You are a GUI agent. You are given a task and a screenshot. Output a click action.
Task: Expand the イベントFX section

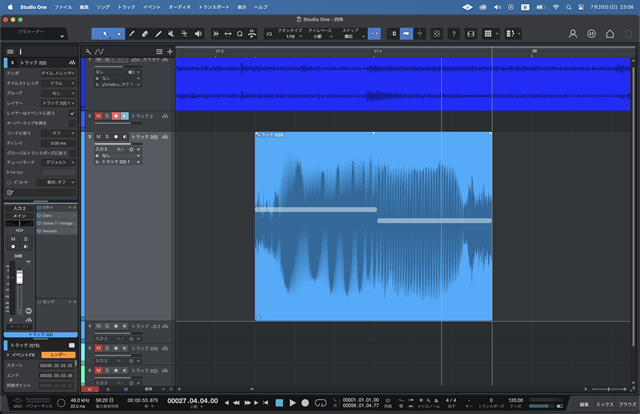tap(8, 355)
